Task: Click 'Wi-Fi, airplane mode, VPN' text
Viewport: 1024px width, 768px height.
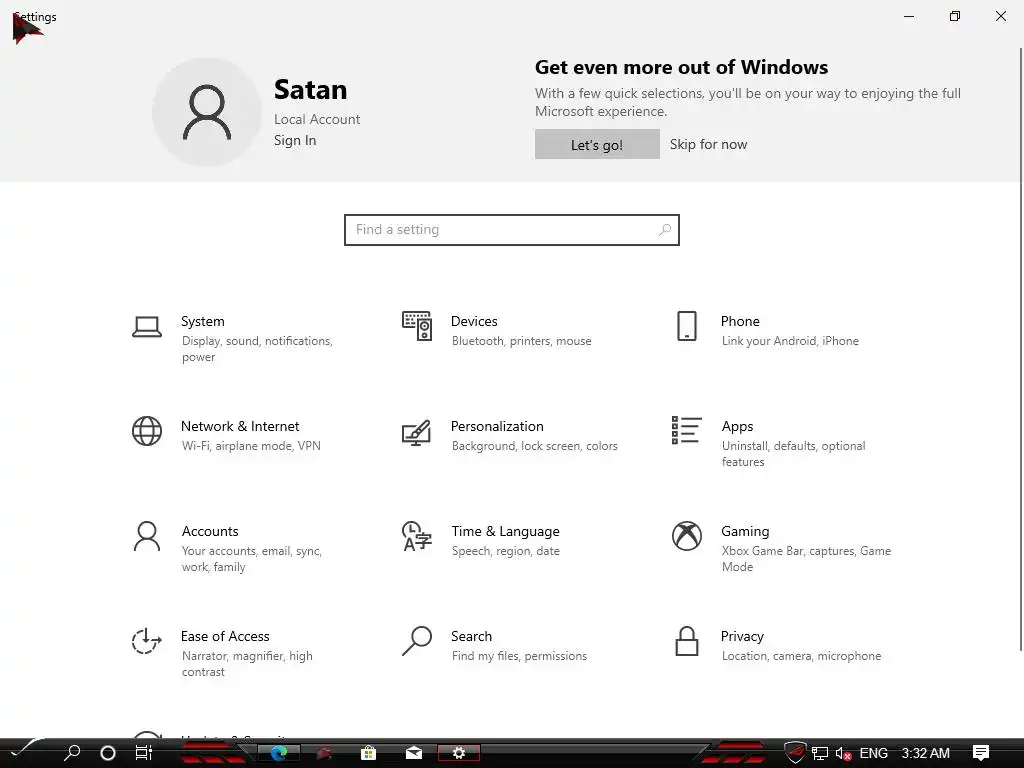Action: pyautogui.click(x=251, y=446)
